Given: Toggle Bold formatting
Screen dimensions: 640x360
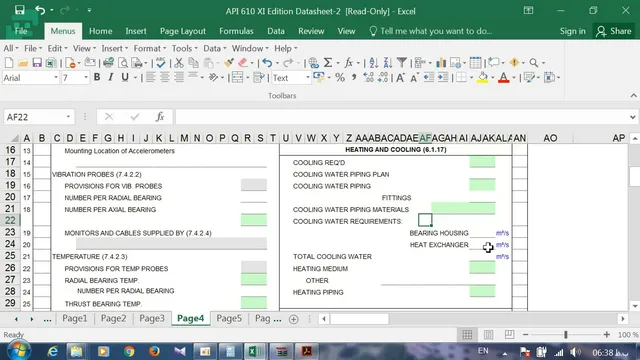Looking at the screenshot, I should click(x=97, y=77).
